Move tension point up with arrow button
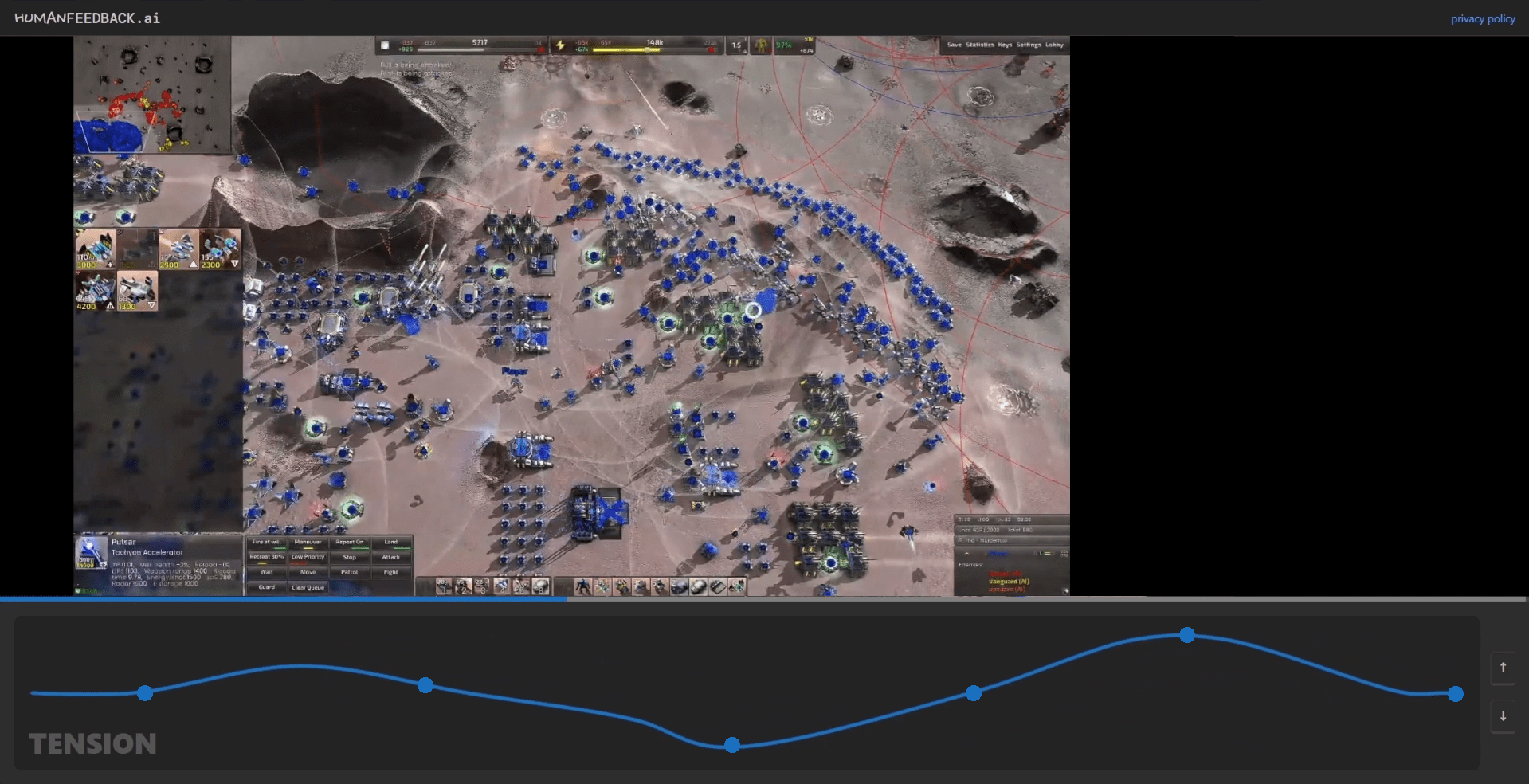The width and height of the screenshot is (1529, 784). 1503,668
